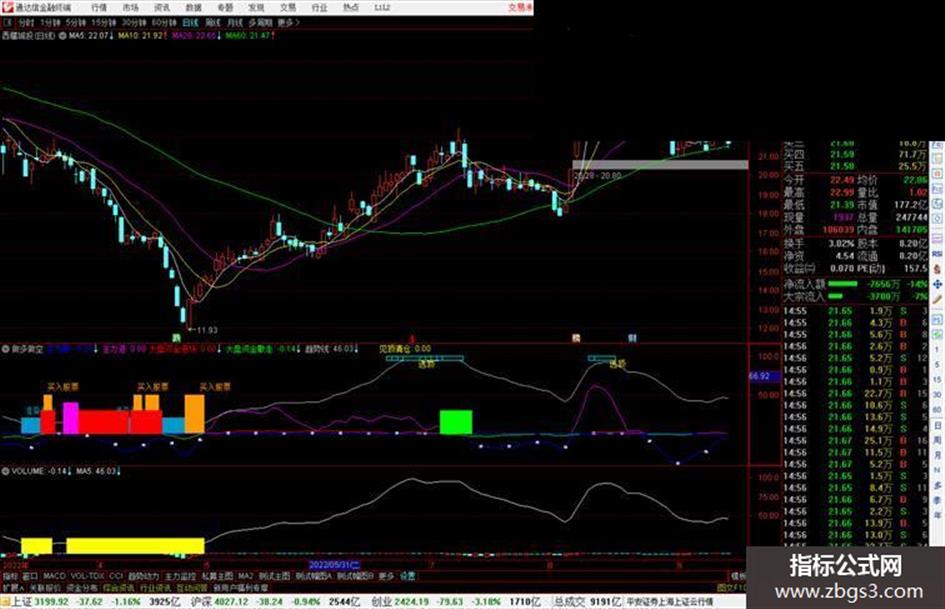Open the 关联报价 tab

[x=45, y=587]
